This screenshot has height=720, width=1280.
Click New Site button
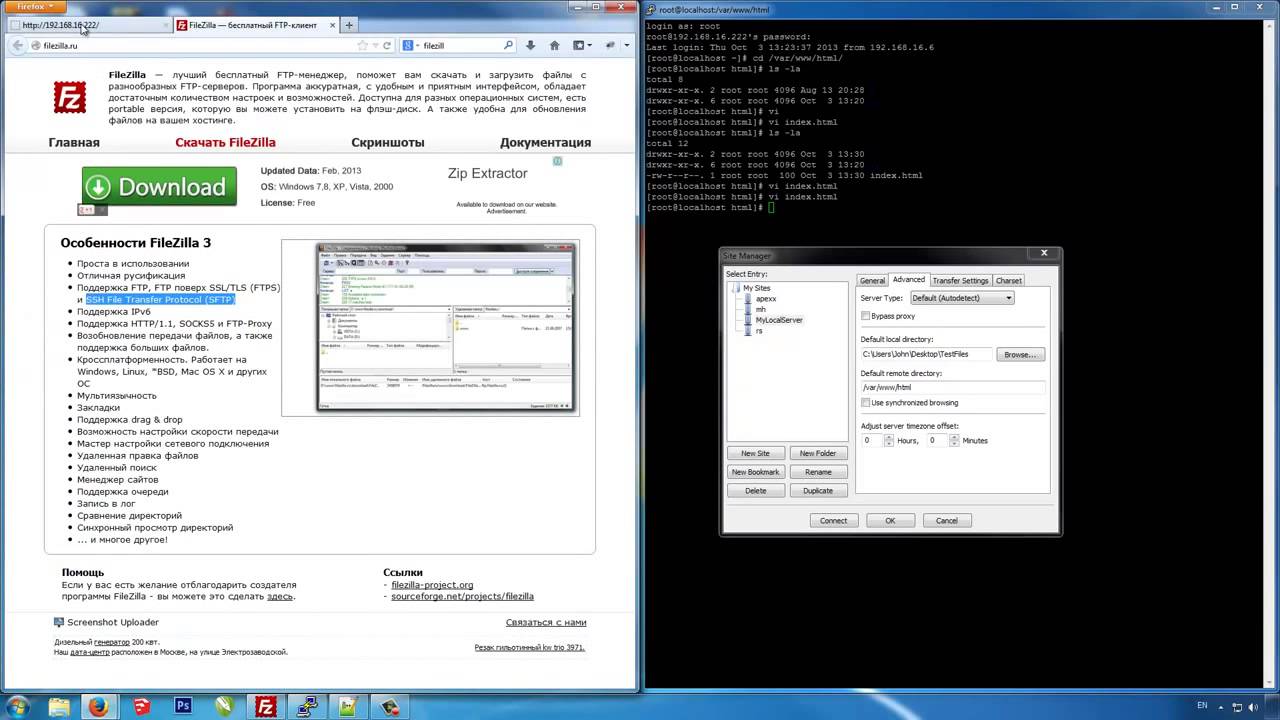tap(755, 453)
